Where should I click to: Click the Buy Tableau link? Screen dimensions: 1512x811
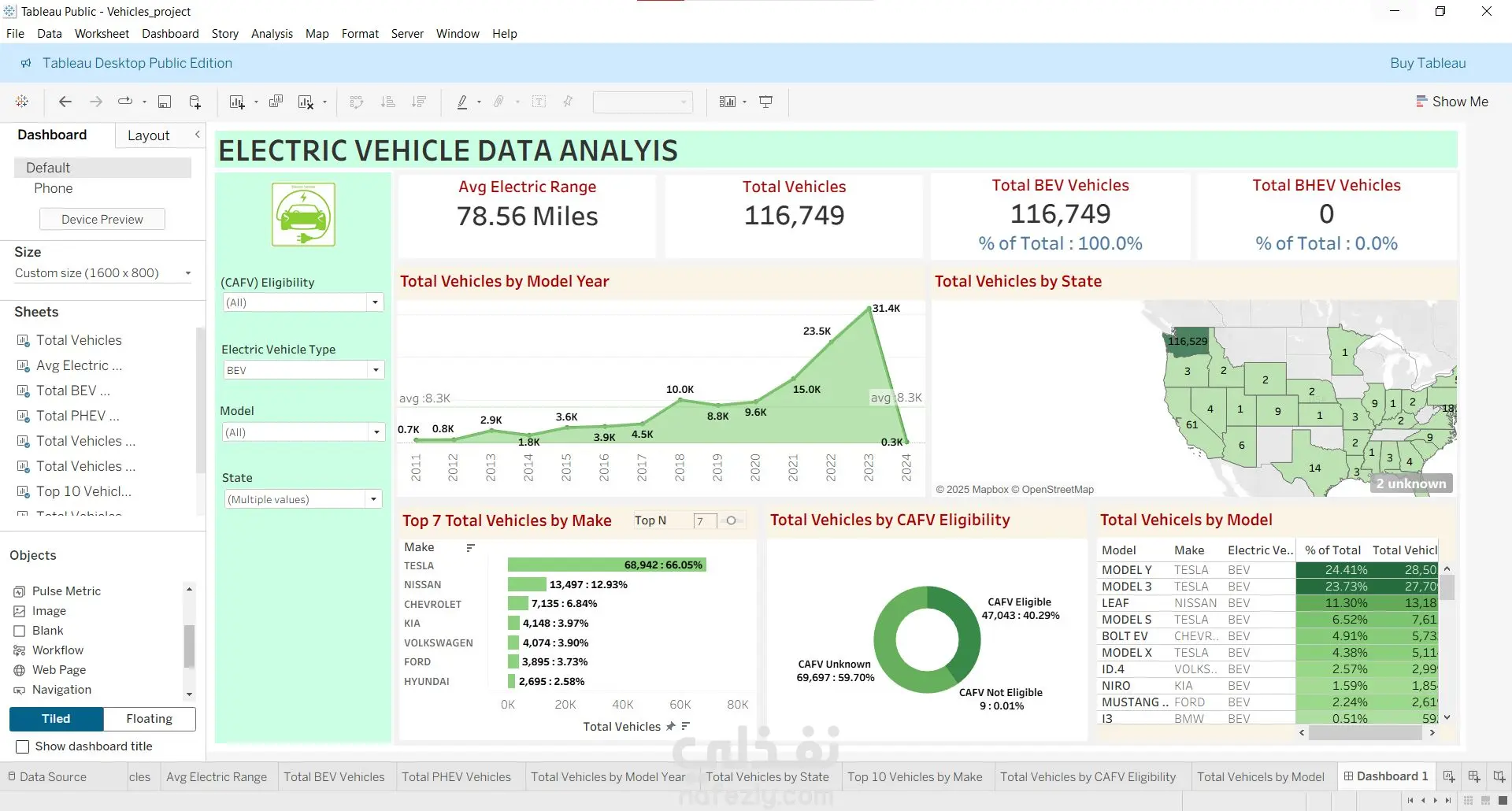click(x=1428, y=63)
